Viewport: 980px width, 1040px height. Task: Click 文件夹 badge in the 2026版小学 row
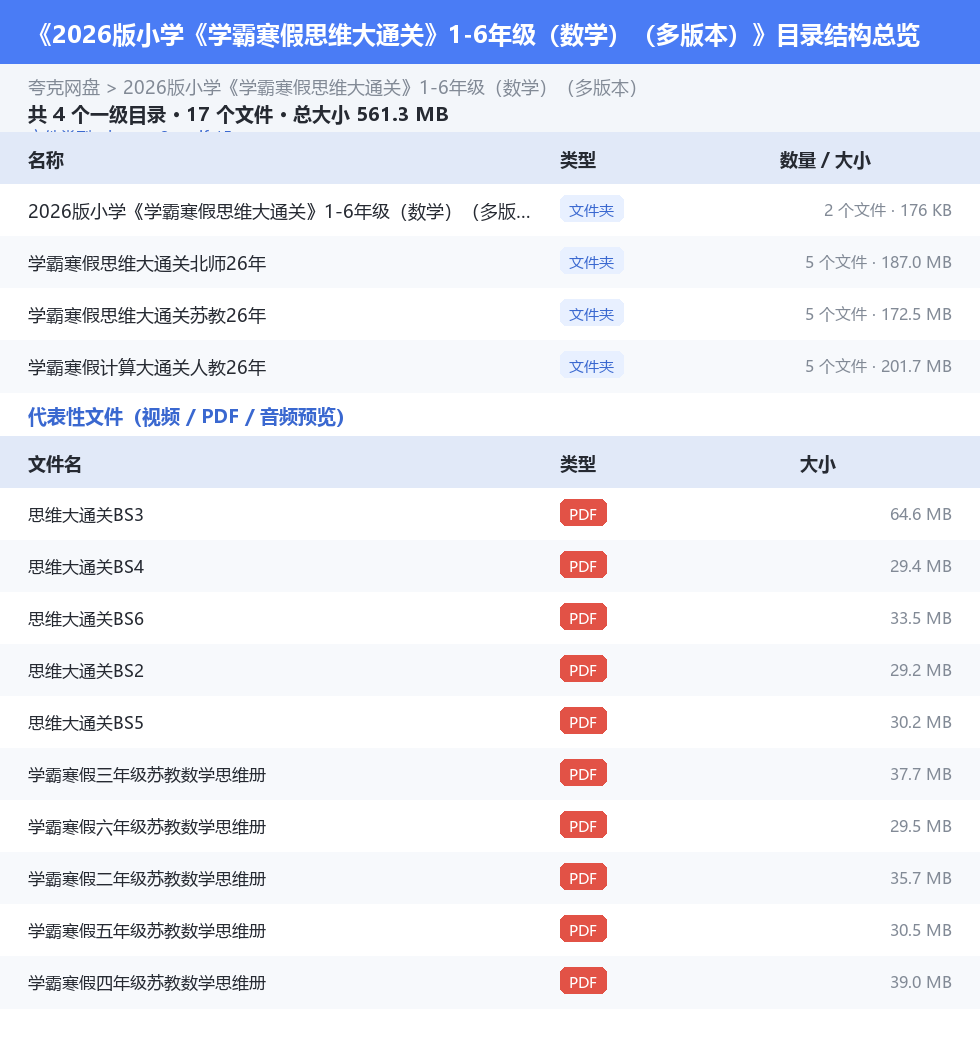tap(591, 210)
